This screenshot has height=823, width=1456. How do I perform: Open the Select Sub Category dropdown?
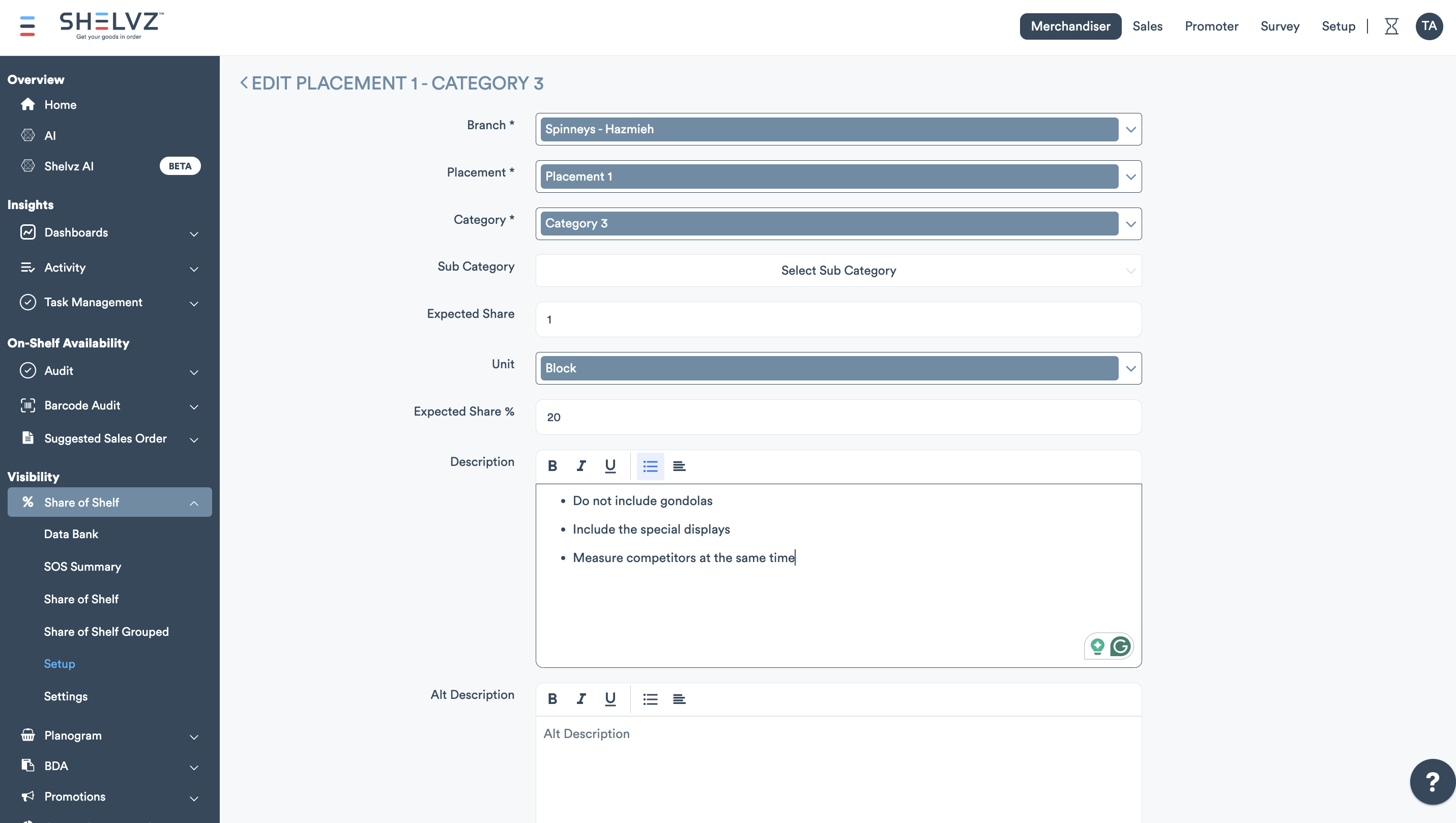click(x=838, y=271)
